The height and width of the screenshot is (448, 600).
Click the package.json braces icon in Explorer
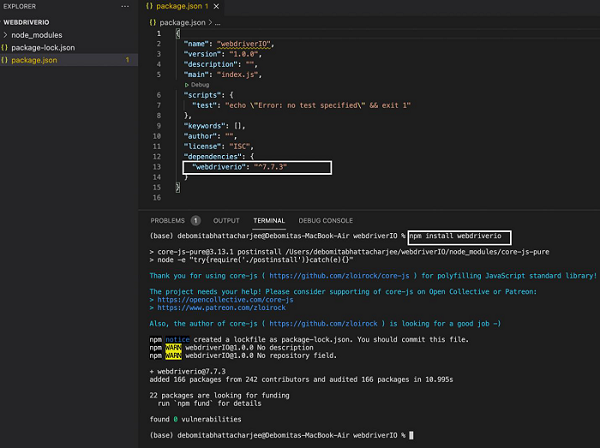(5, 60)
